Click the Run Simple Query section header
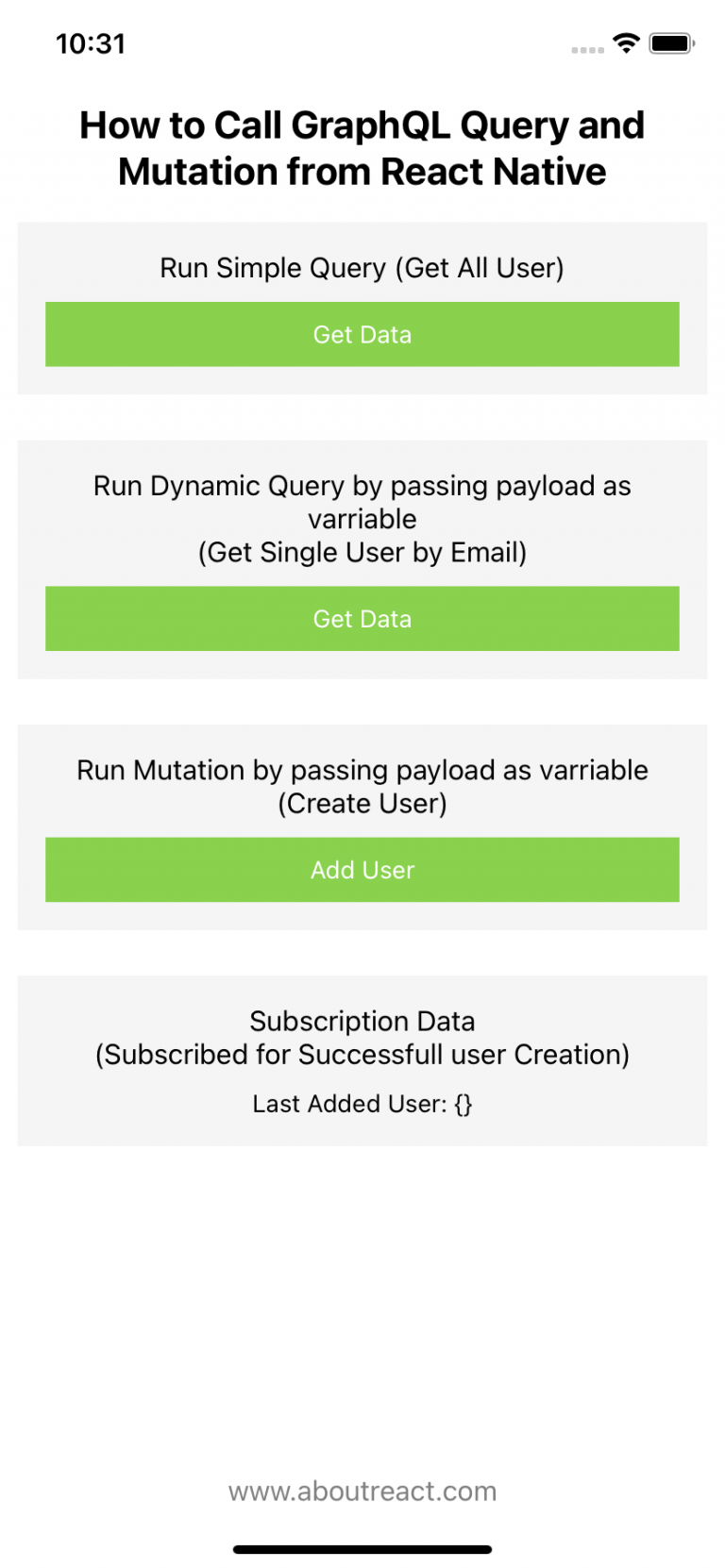Screen dimensions: 725x1568 coord(362,268)
